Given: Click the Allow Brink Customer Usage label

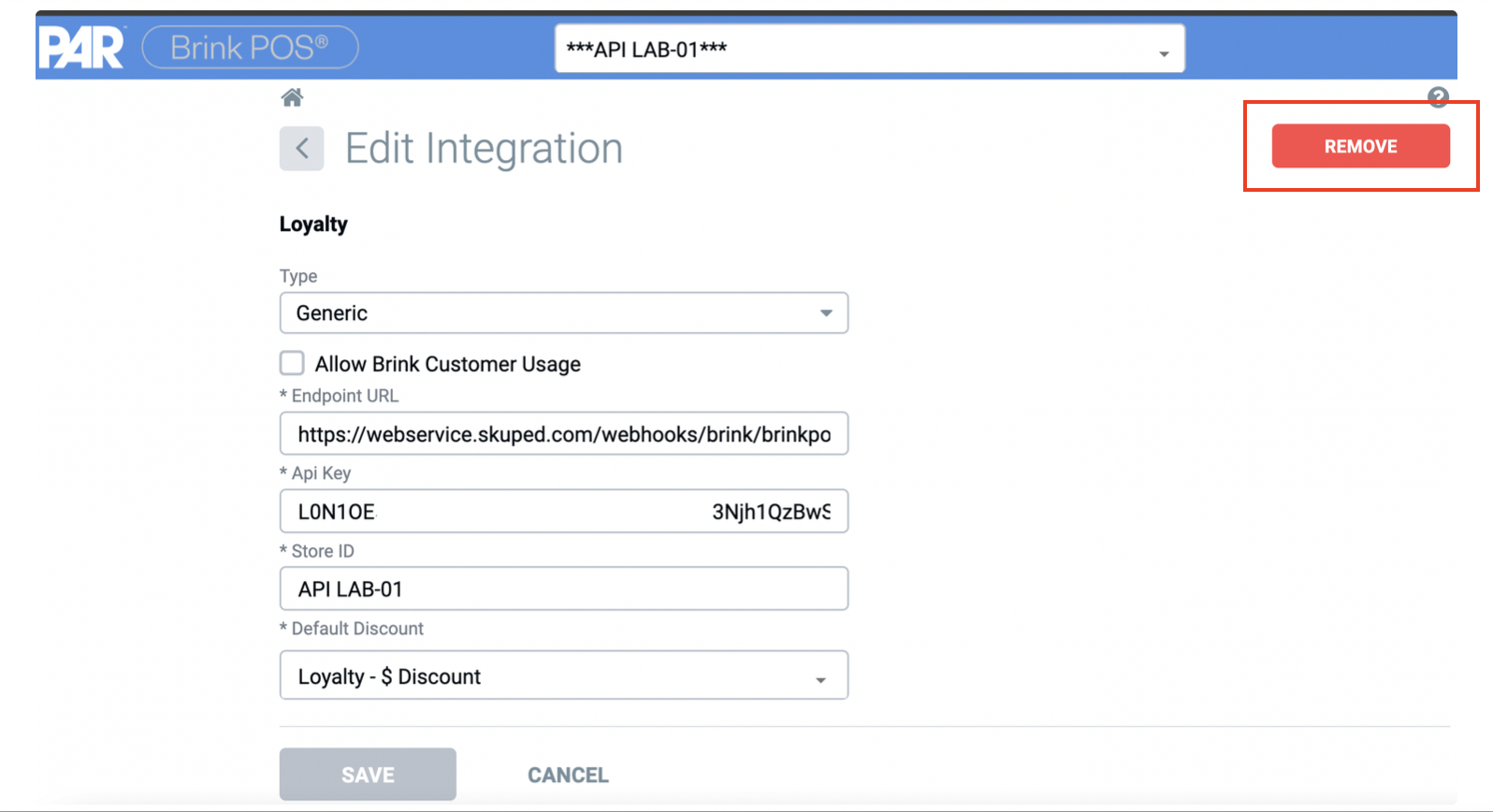Looking at the screenshot, I should pyautogui.click(x=447, y=364).
